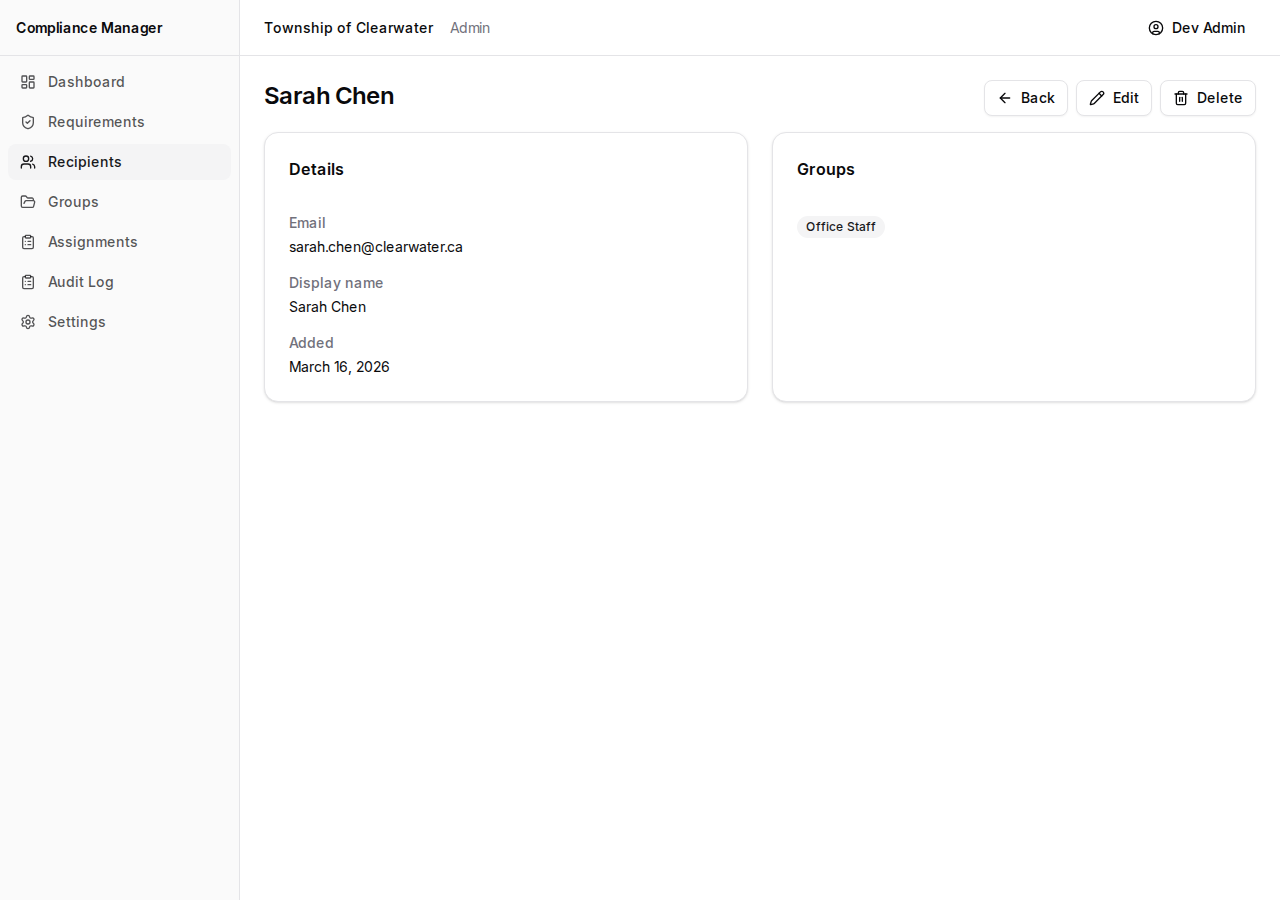Click the Dashboard grid icon
Image resolution: width=1280 pixels, height=900 pixels.
[28, 82]
